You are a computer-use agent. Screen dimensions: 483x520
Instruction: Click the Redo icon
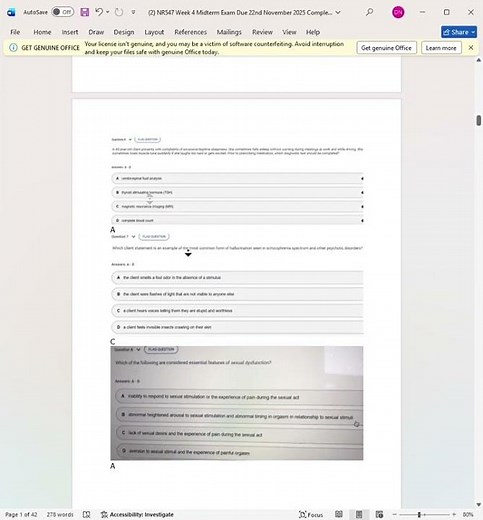(x=119, y=12)
